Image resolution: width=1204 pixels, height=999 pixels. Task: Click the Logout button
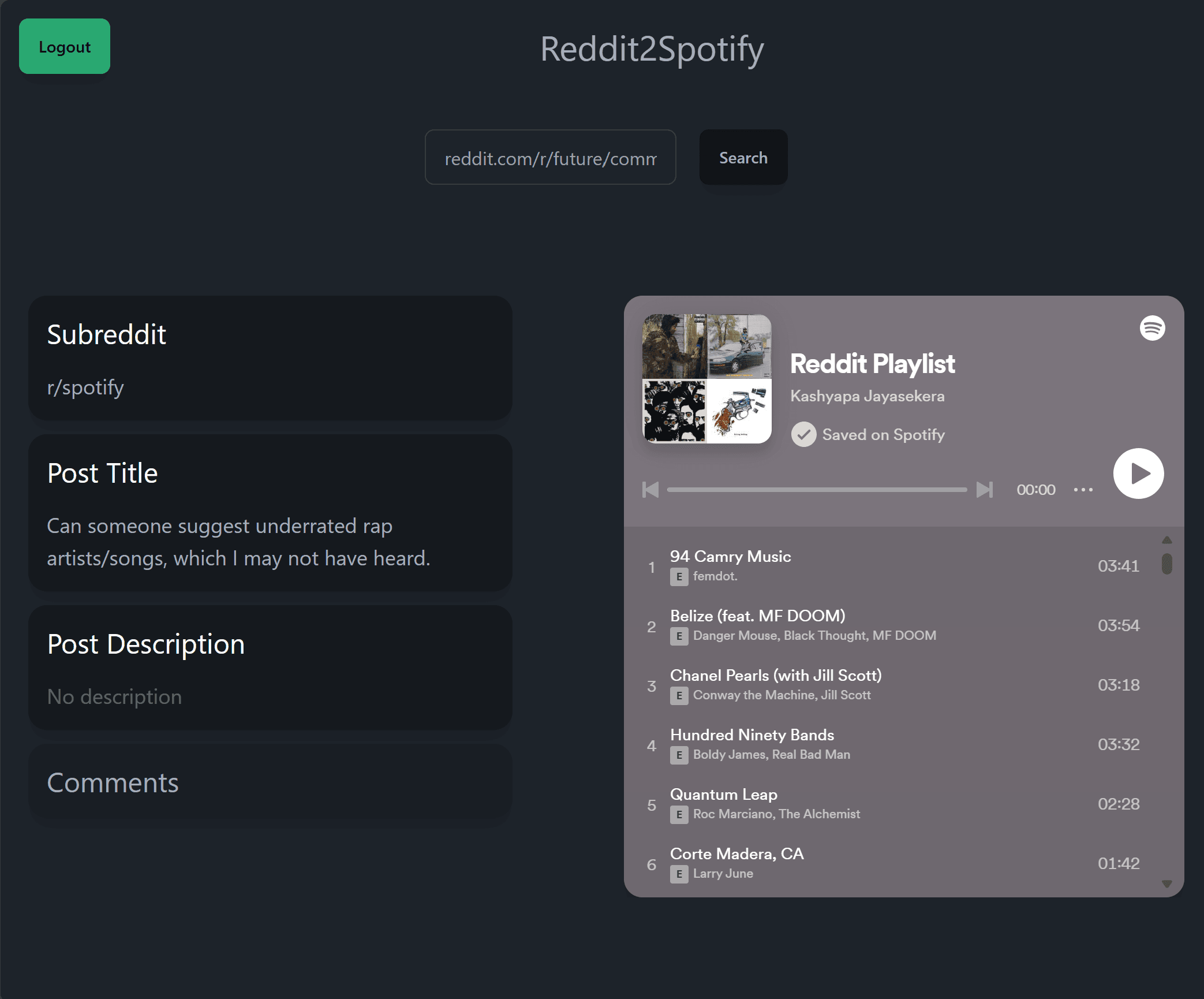click(x=65, y=46)
